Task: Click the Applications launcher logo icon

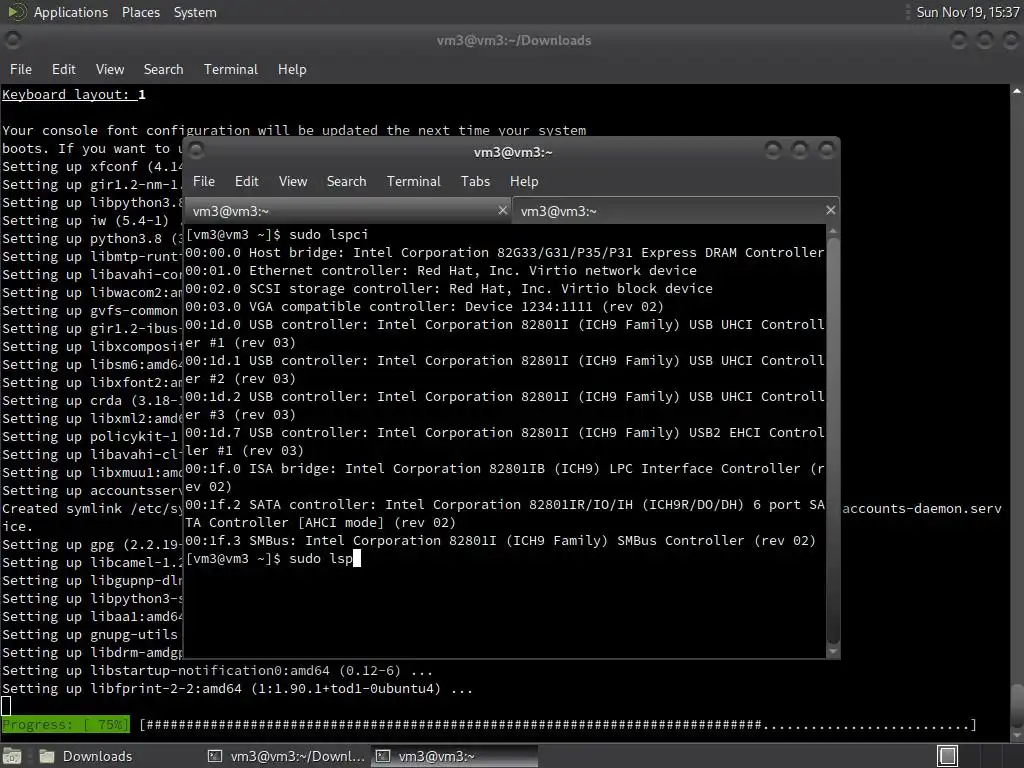Action: (17, 12)
